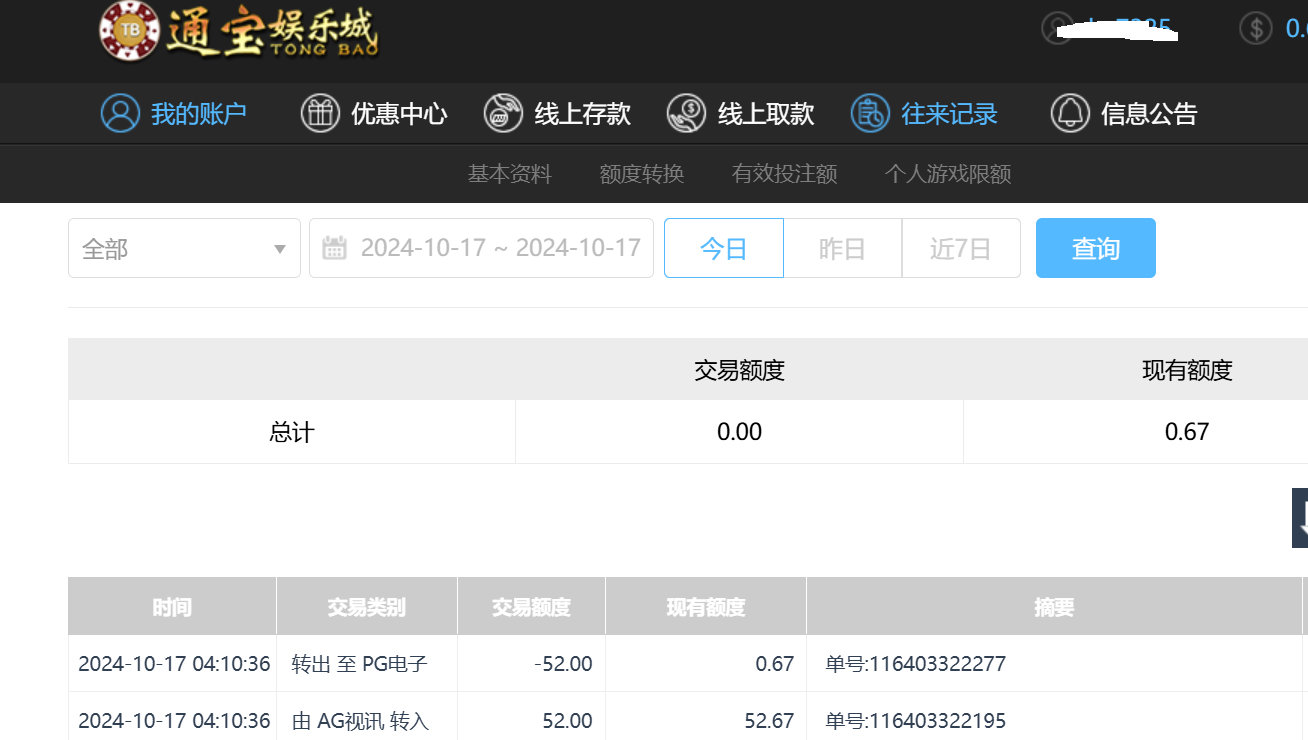The image size is (1308, 740).
Task: Select the 今日 date range option
Action: point(724,248)
